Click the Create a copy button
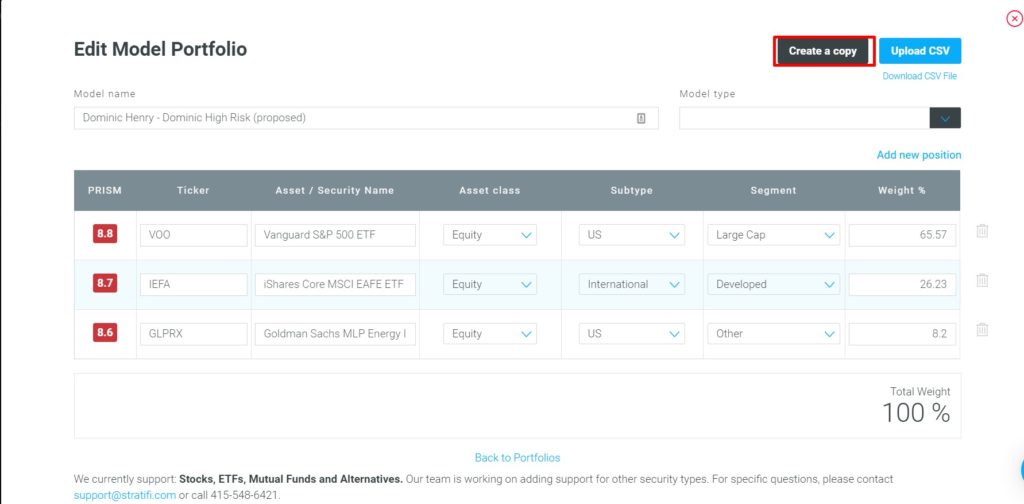 coord(823,51)
